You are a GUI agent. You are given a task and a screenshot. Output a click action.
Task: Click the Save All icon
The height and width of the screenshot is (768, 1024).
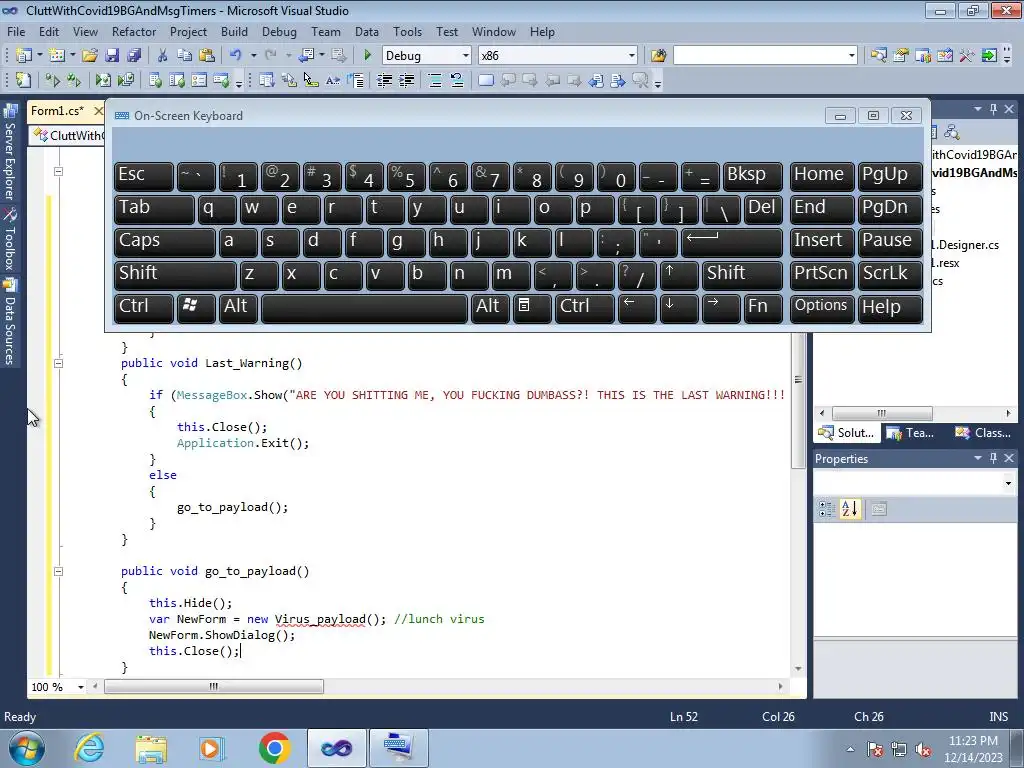click(134, 56)
